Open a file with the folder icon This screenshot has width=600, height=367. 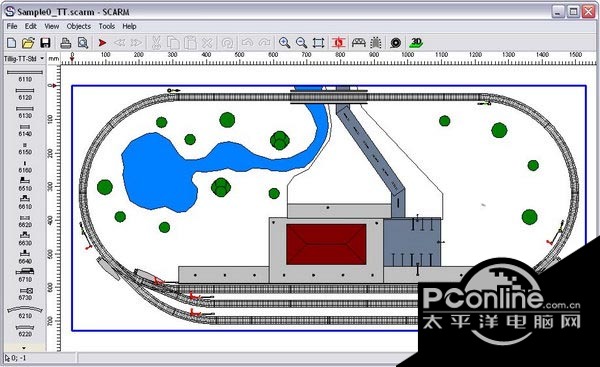click(28, 42)
